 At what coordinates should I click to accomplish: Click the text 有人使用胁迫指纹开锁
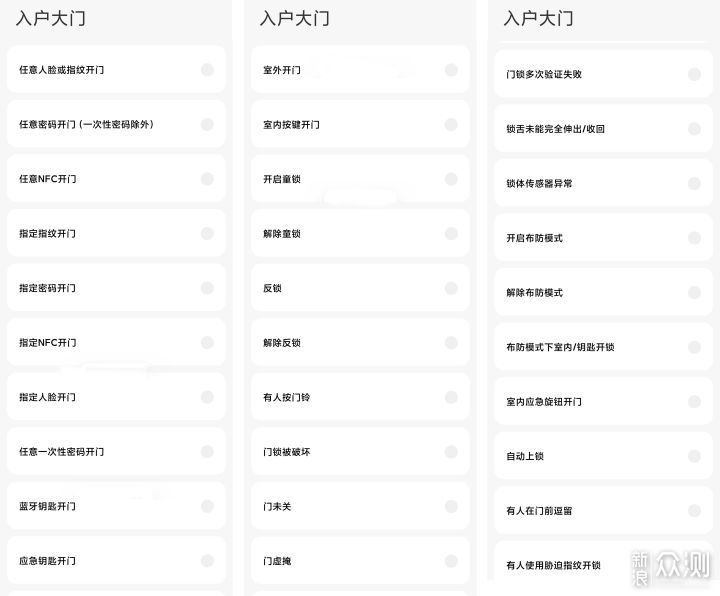point(553,565)
